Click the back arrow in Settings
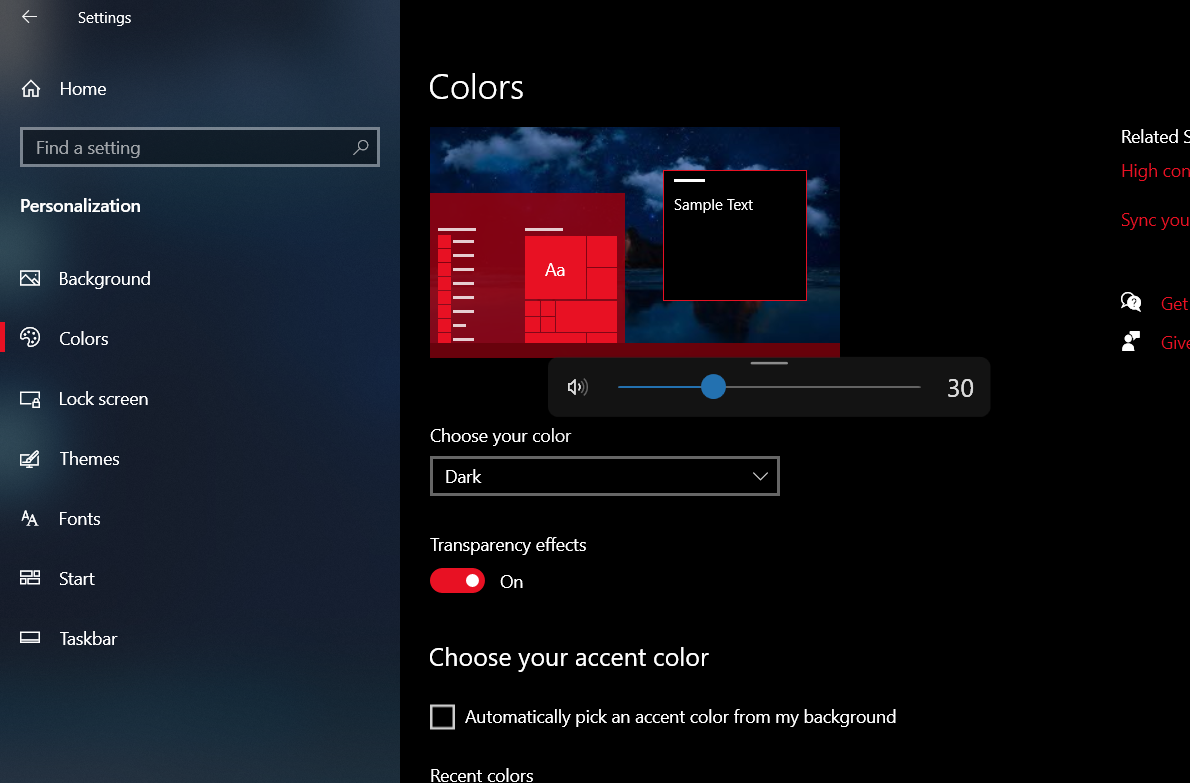This screenshot has height=783, width=1190. (29, 17)
